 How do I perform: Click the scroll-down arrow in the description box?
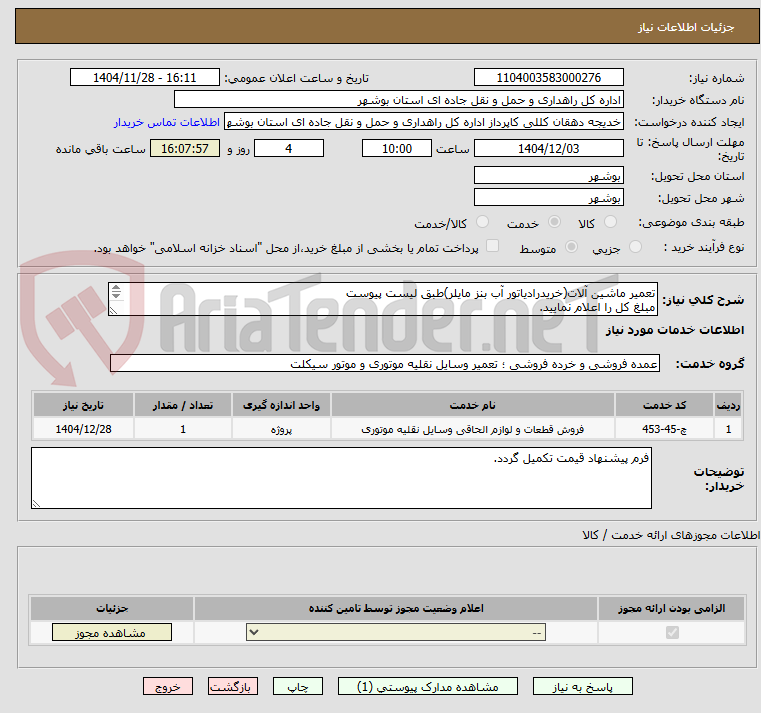click(x=116, y=296)
